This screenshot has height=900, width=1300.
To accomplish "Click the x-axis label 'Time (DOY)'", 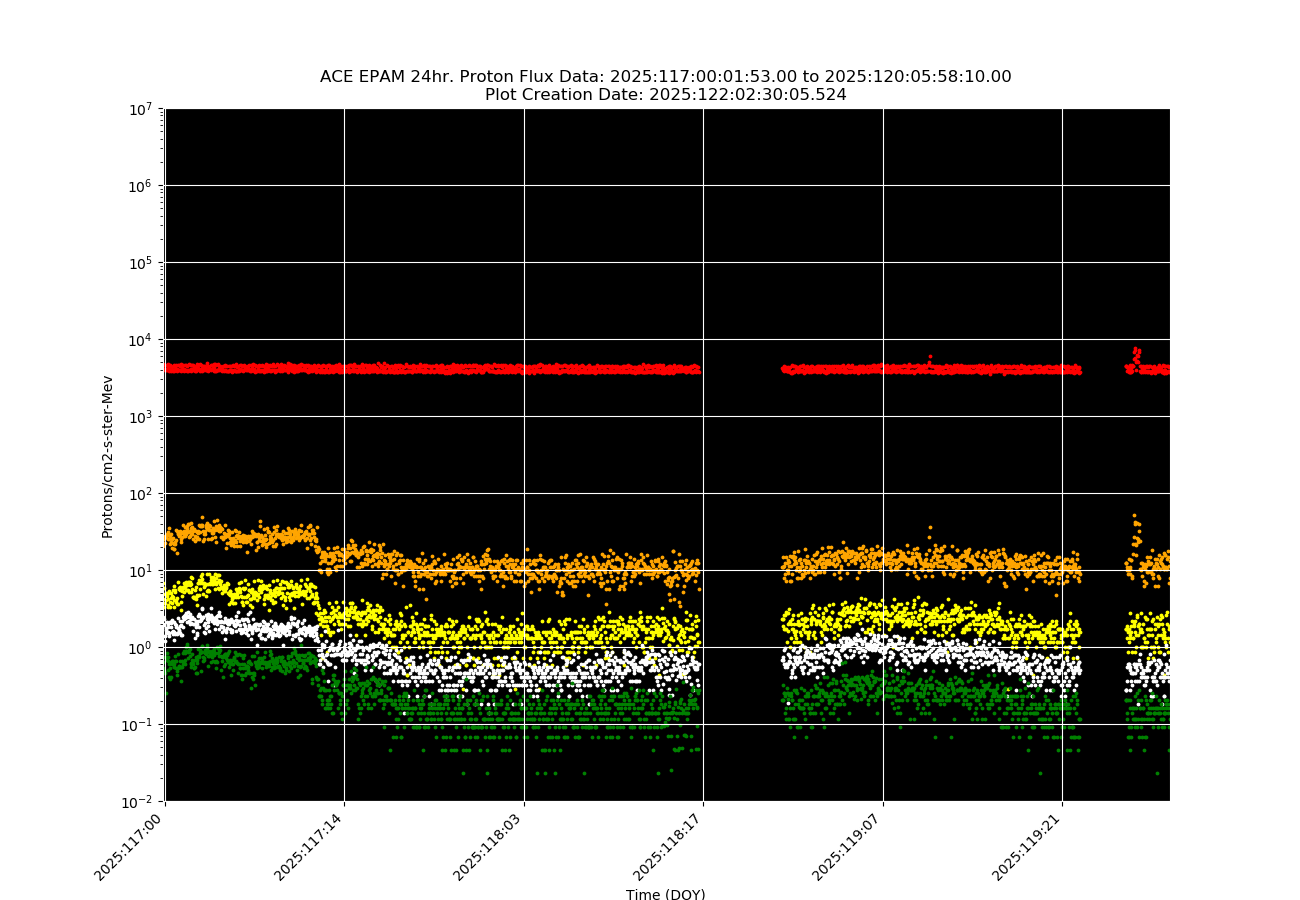I will (x=665, y=894).
